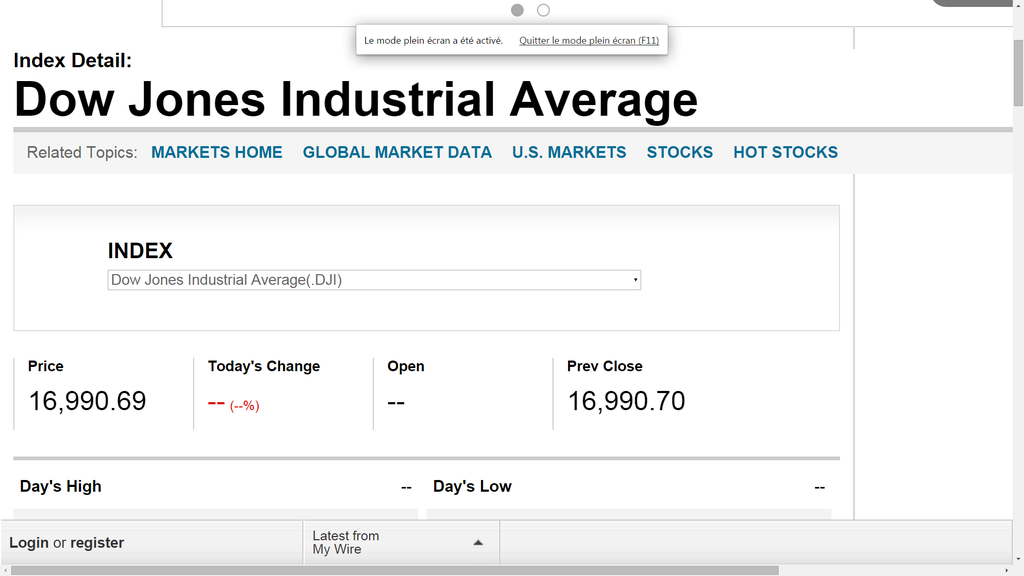Navigate to the STOCKS topic

coord(680,152)
